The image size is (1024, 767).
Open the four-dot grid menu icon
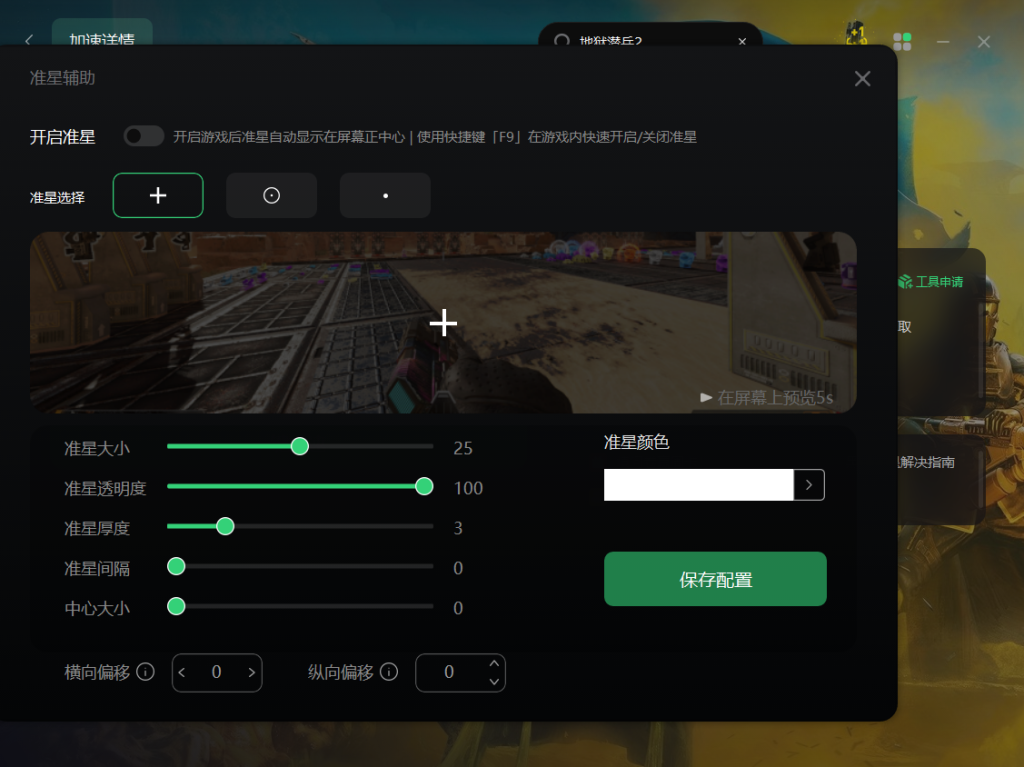[x=902, y=41]
